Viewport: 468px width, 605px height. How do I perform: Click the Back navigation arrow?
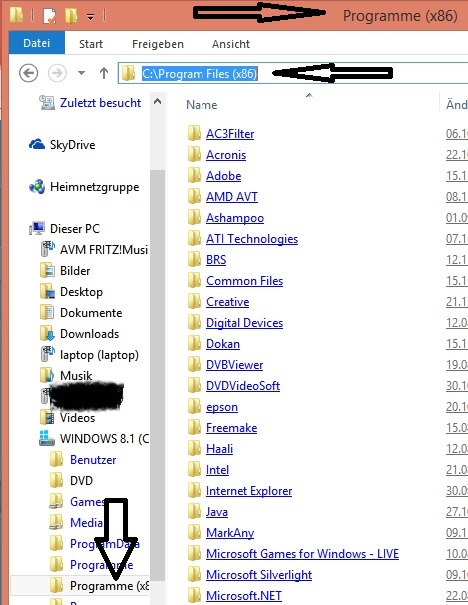pos(29,73)
